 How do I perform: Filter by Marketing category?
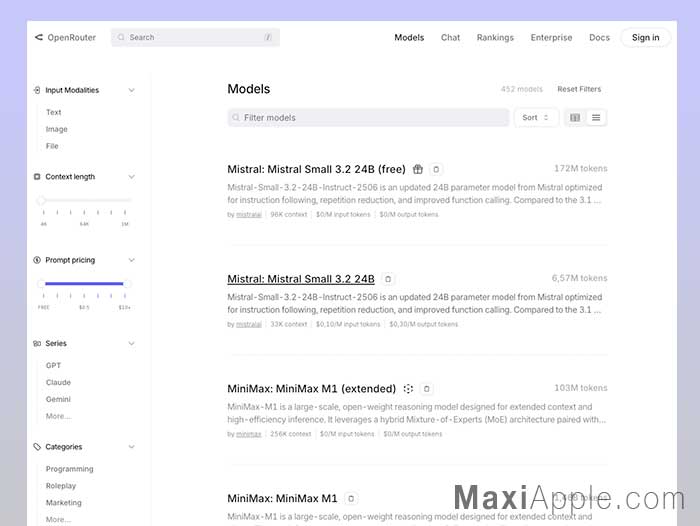(63, 503)
